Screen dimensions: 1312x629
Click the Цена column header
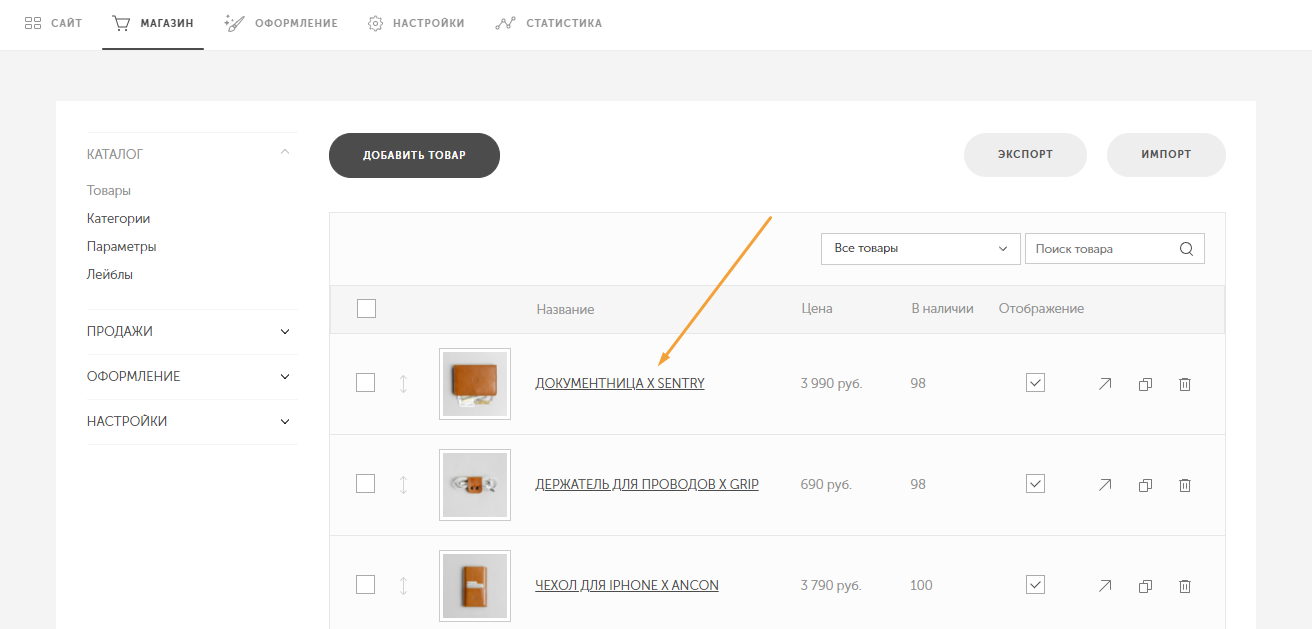[817, 309]
